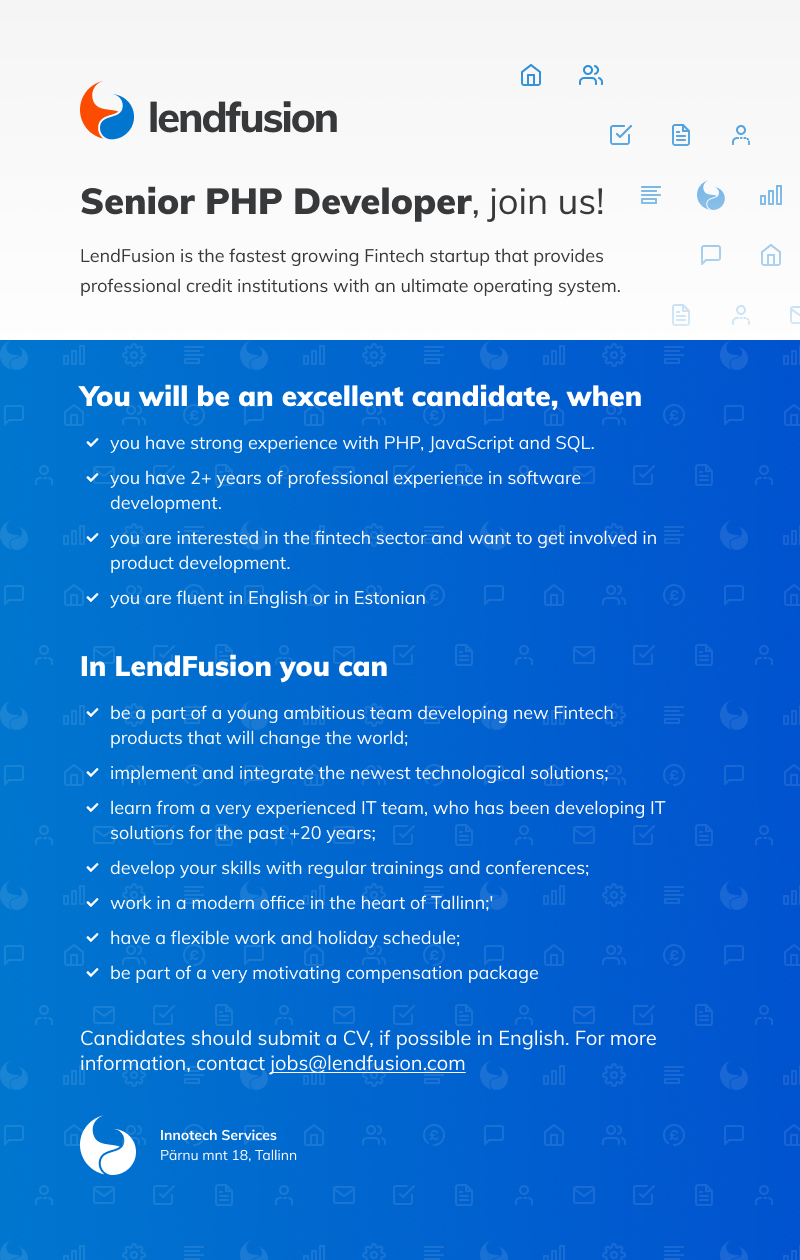The width and height of the screenshot is (800, 1260).
Task: Select the In LendFusion you can heading
Action: tap(234, 667)
